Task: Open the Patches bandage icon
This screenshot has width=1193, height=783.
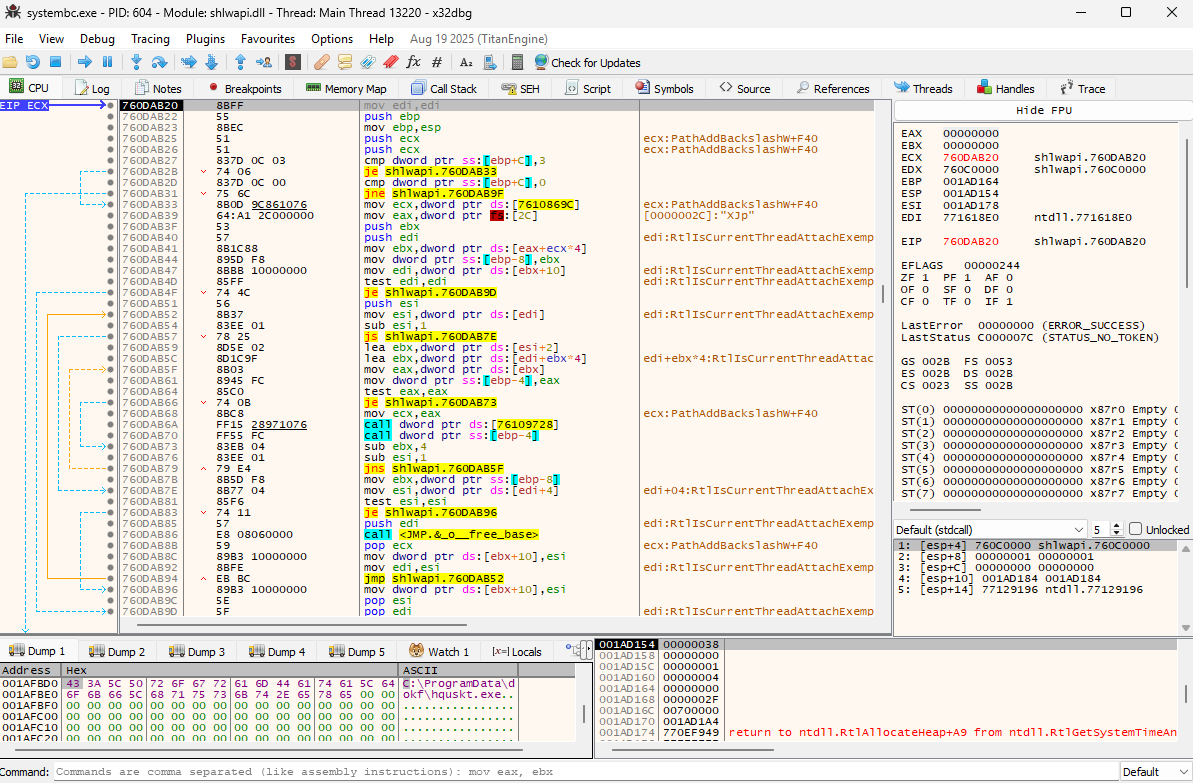Action: 322,62
